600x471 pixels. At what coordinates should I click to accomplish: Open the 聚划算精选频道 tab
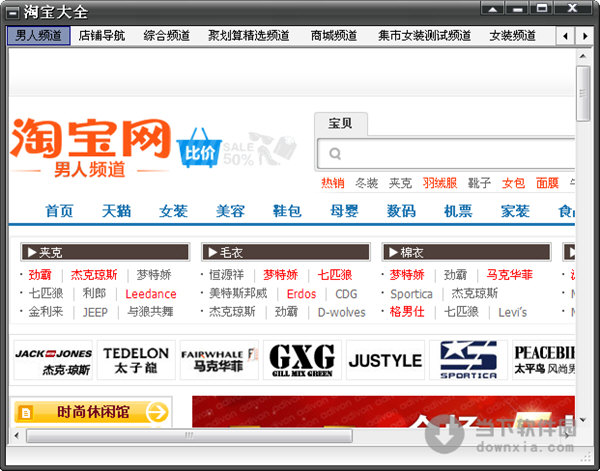point(248,36)
